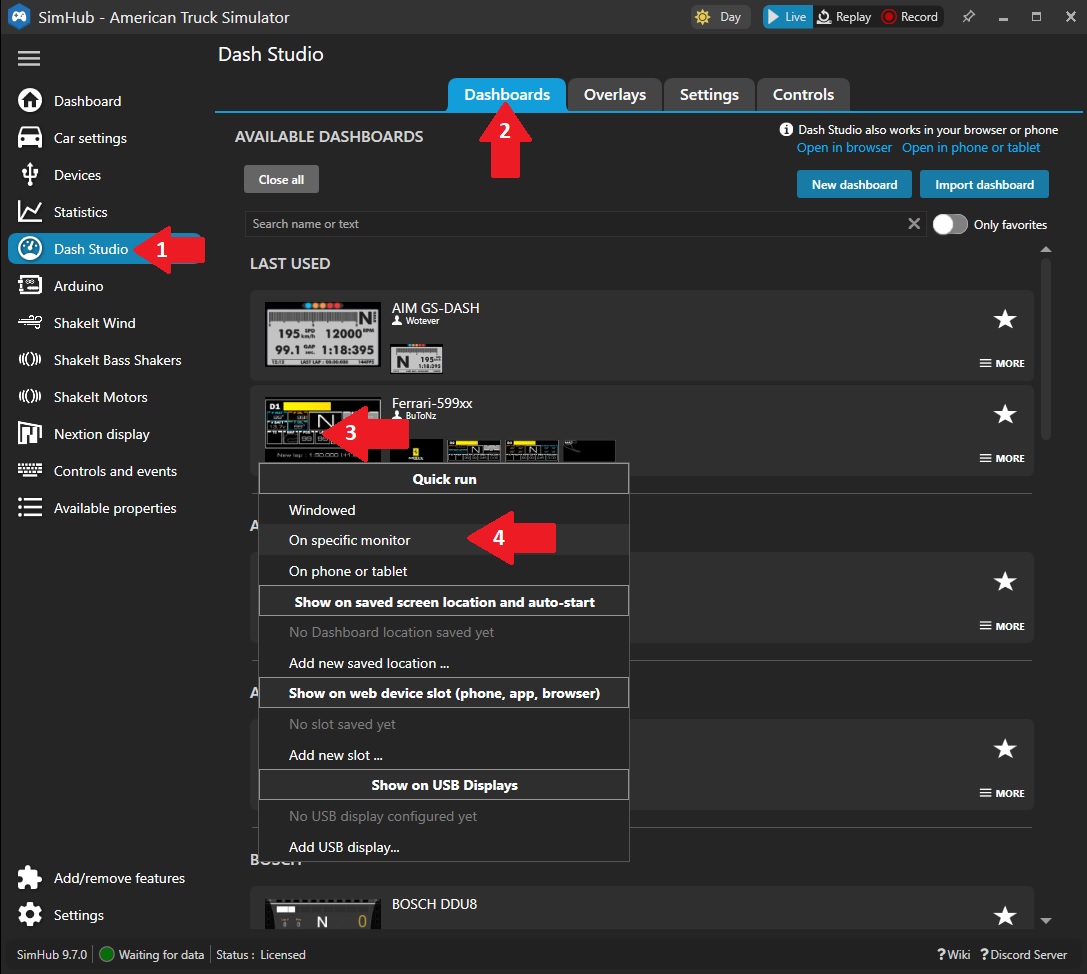Screen dimensions: 1087x974
Task: Open ShakeIt Wind icon
Action: [30, 322]
